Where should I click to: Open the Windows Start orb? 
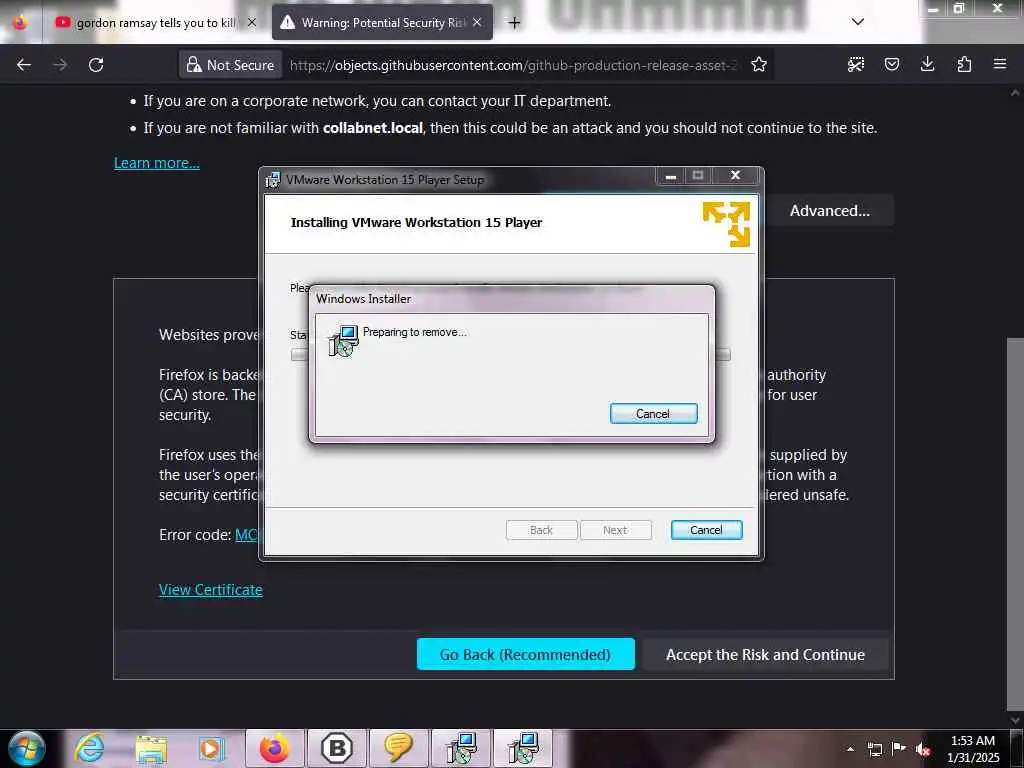coord(26,748)
